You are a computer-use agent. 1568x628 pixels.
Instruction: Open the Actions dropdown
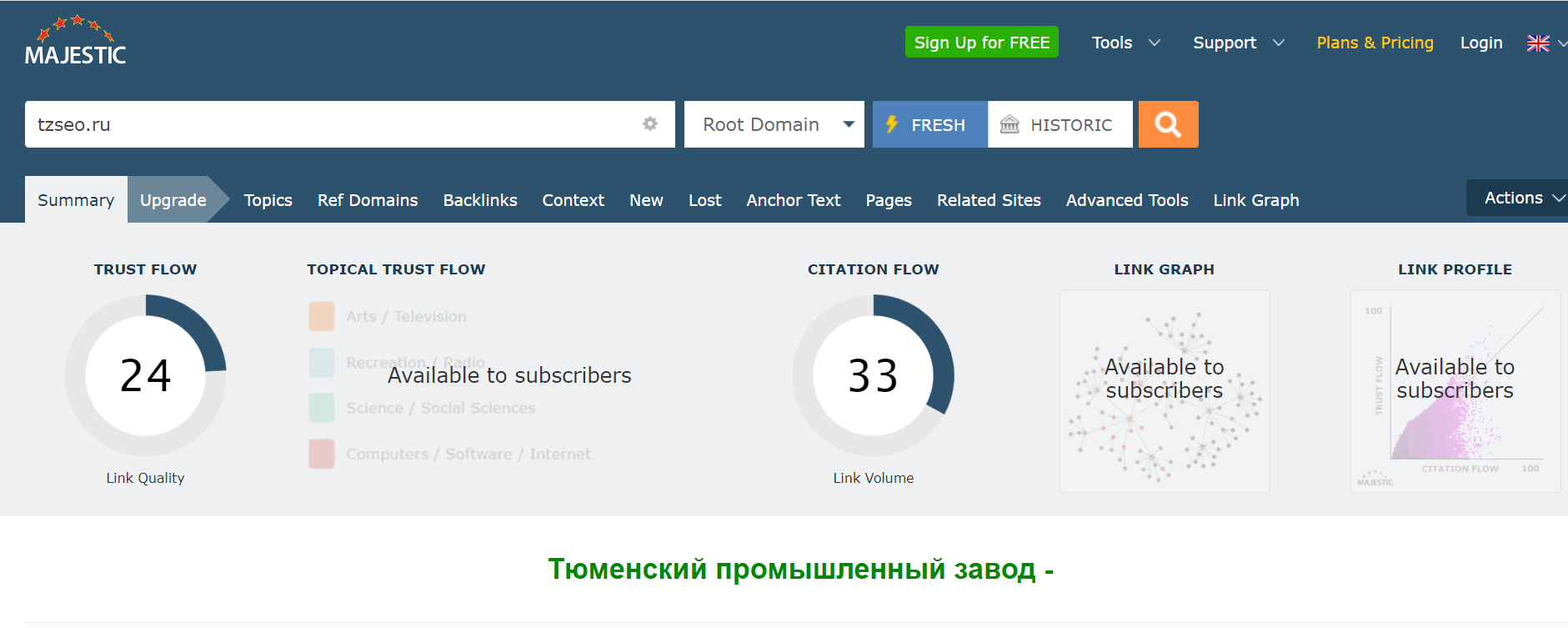[1517, 198]
